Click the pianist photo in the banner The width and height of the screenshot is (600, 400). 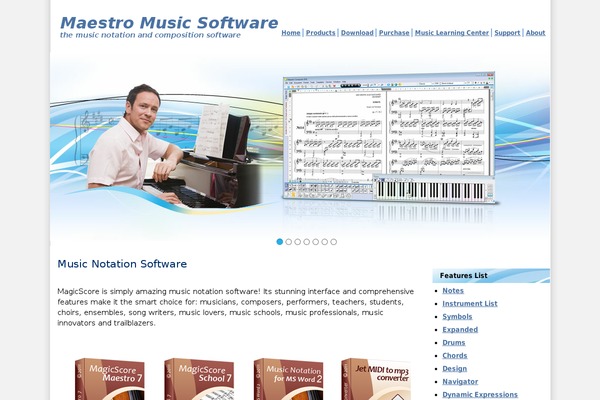174,146
